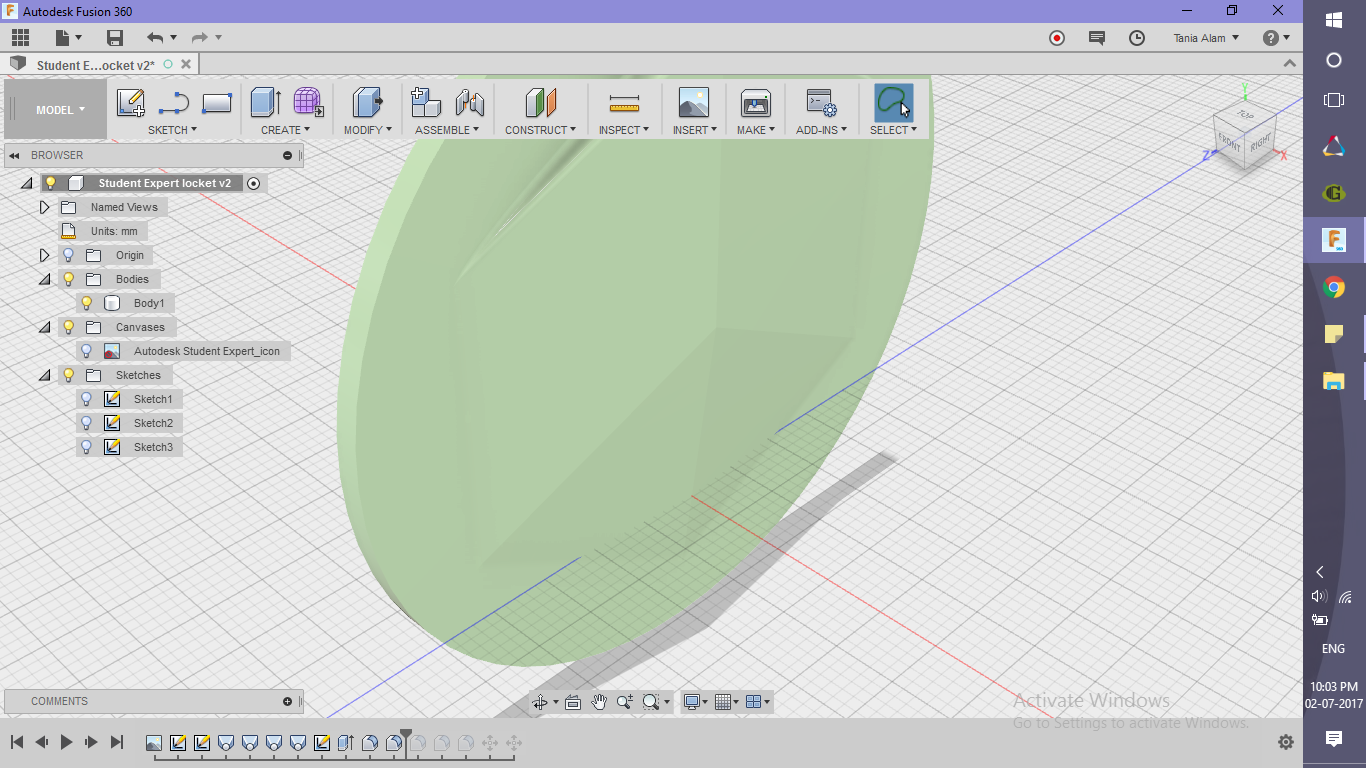
Task: Jump to timeline beginning
Action: 17,742
